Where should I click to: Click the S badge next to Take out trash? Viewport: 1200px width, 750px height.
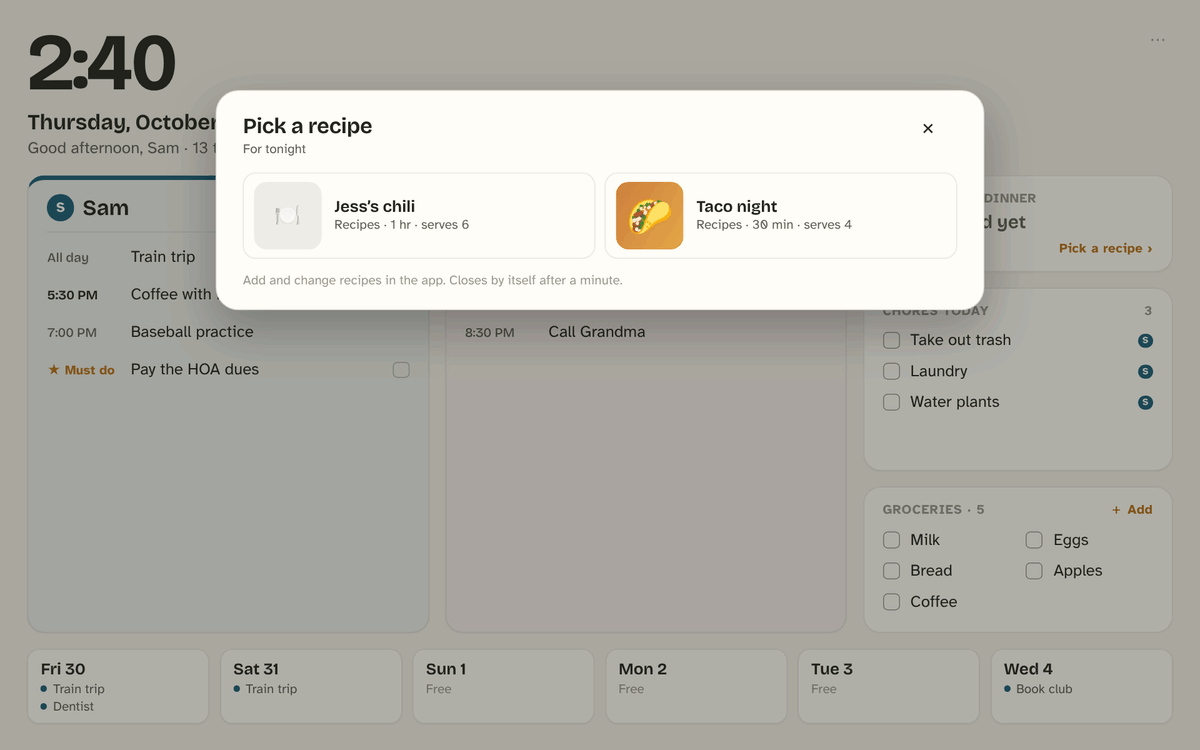(x=1146, y=340)
